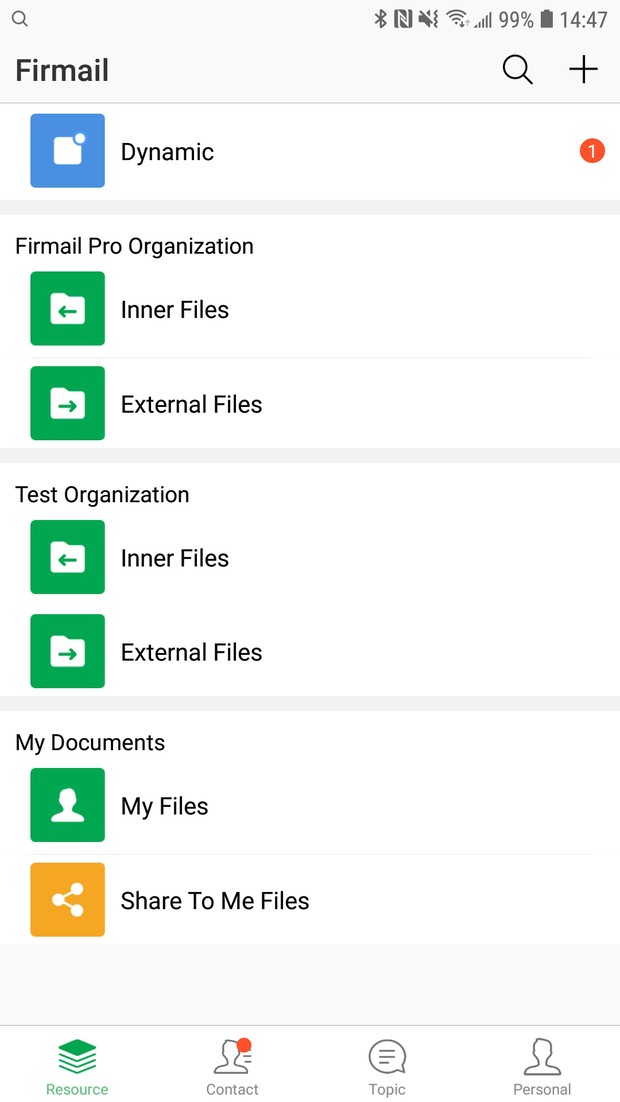Tap the search magnifier in Firmail header
This screenshot has height=1102, width=620.
[517, 70]
